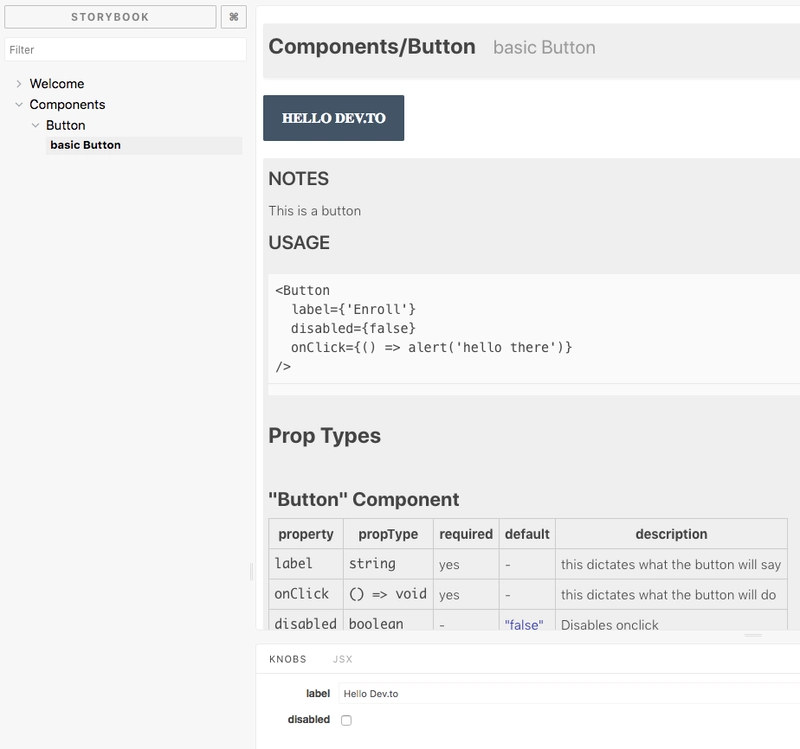Grab the addons panel horizontal resize handle

[x=753, y=635]
